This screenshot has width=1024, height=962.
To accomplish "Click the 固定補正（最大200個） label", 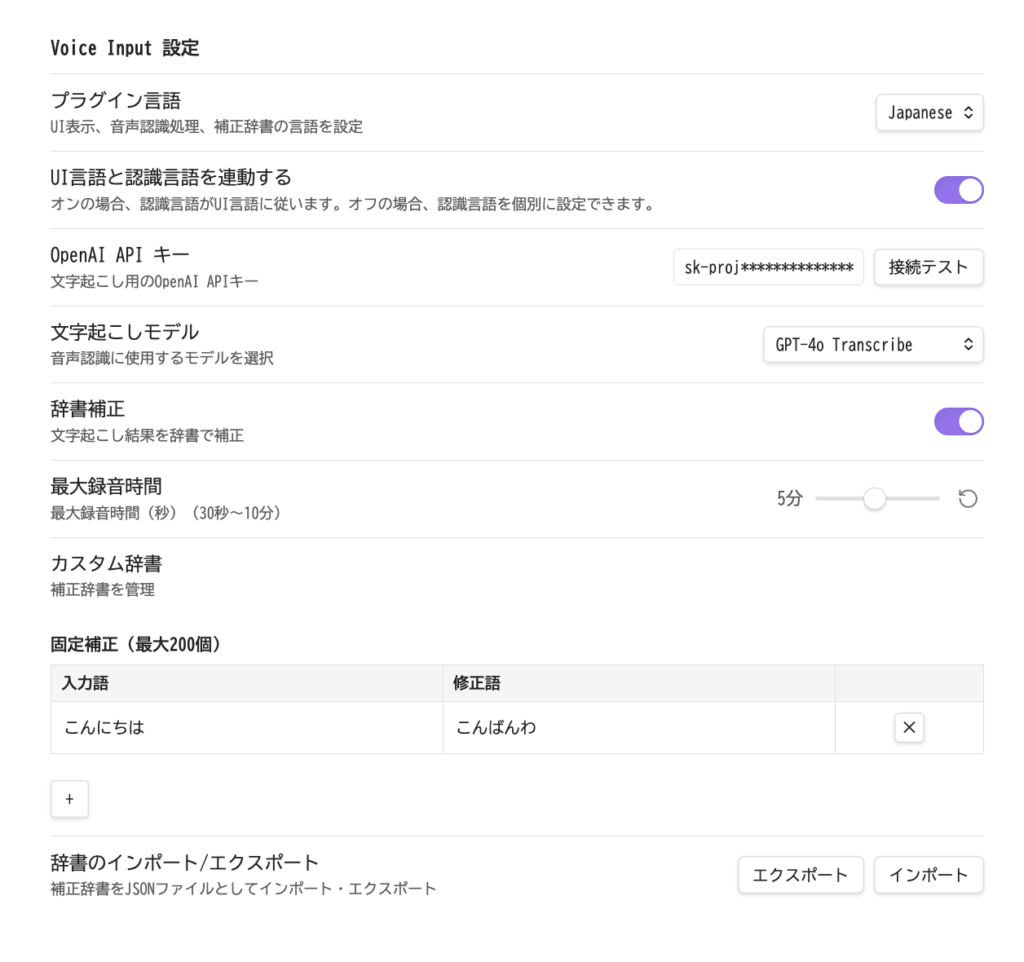I will [136, 645].
